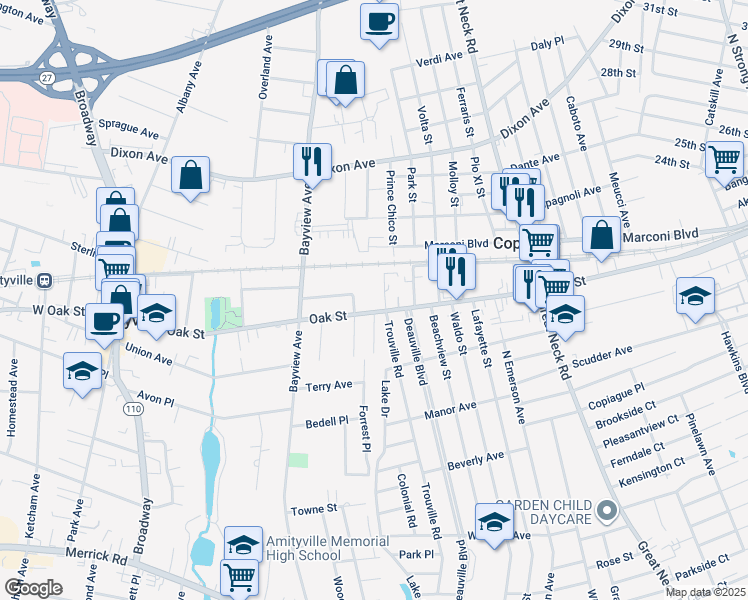Open the restaurant marker near Waldo St
The height and width of the screenshot is (600, 748).
click(x=456, y=270)
